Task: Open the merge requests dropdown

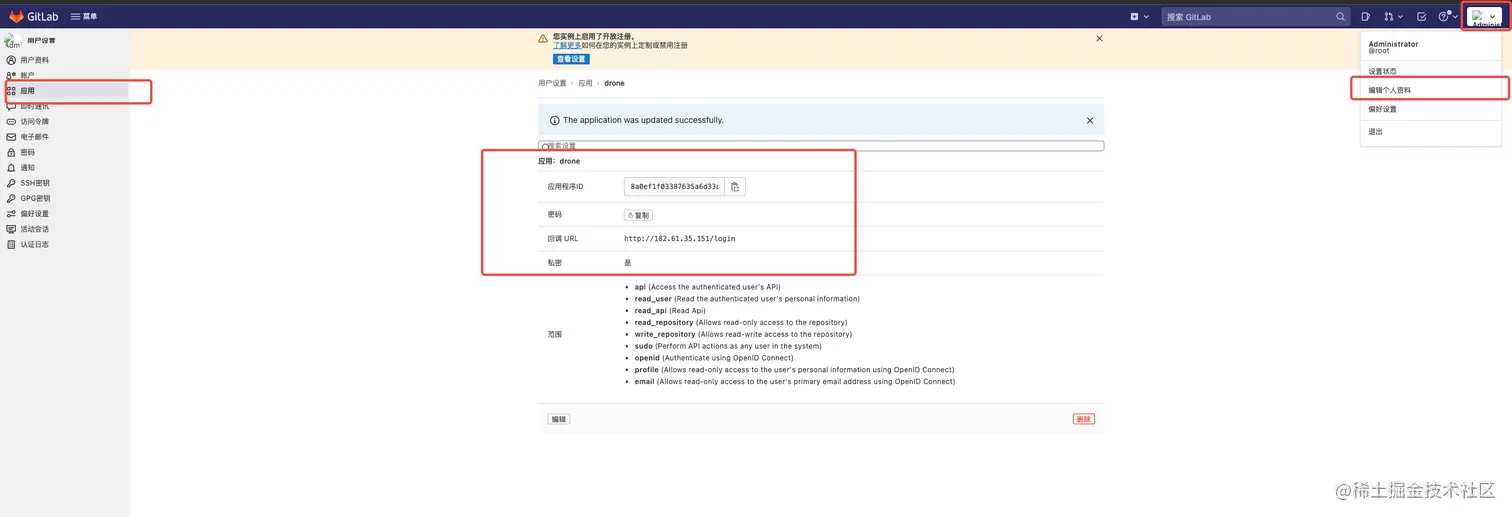Action: [1393, 16]
